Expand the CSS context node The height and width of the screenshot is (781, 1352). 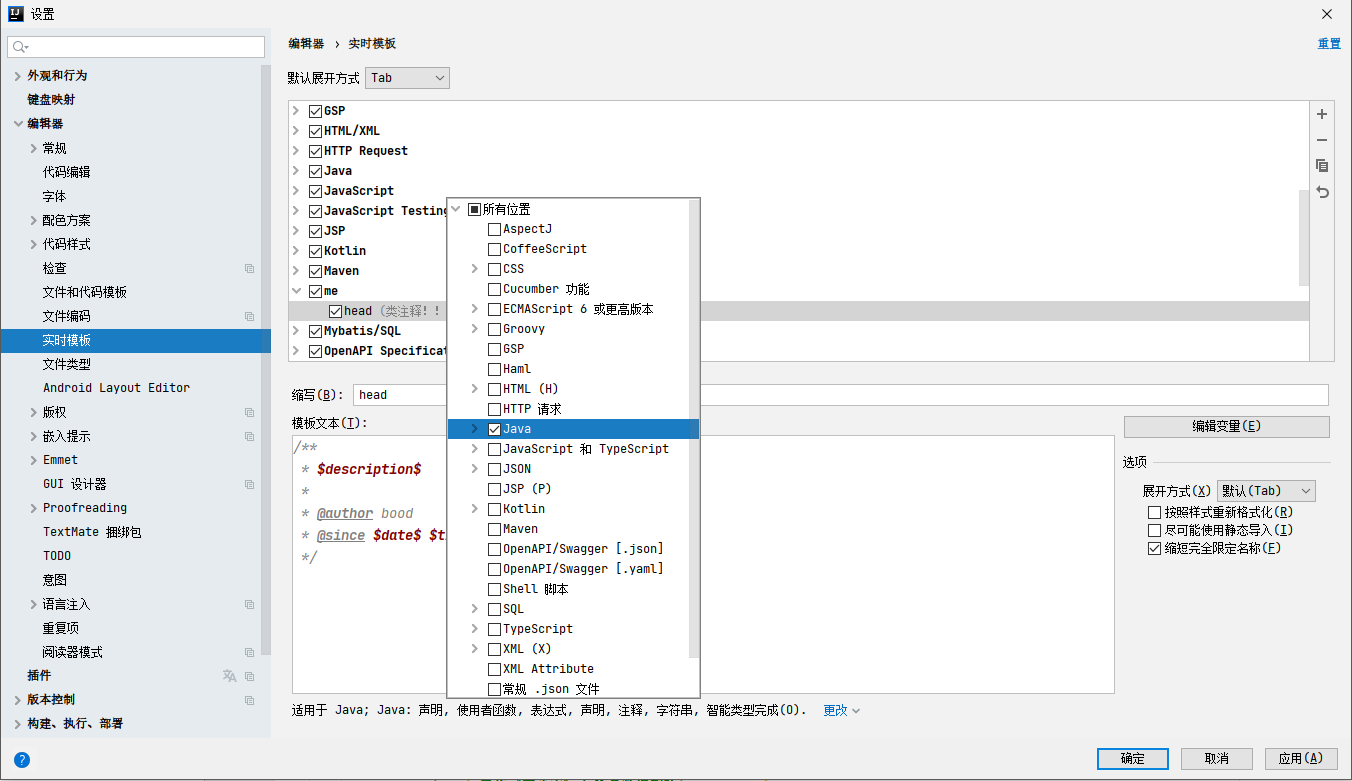click(474, 269)
